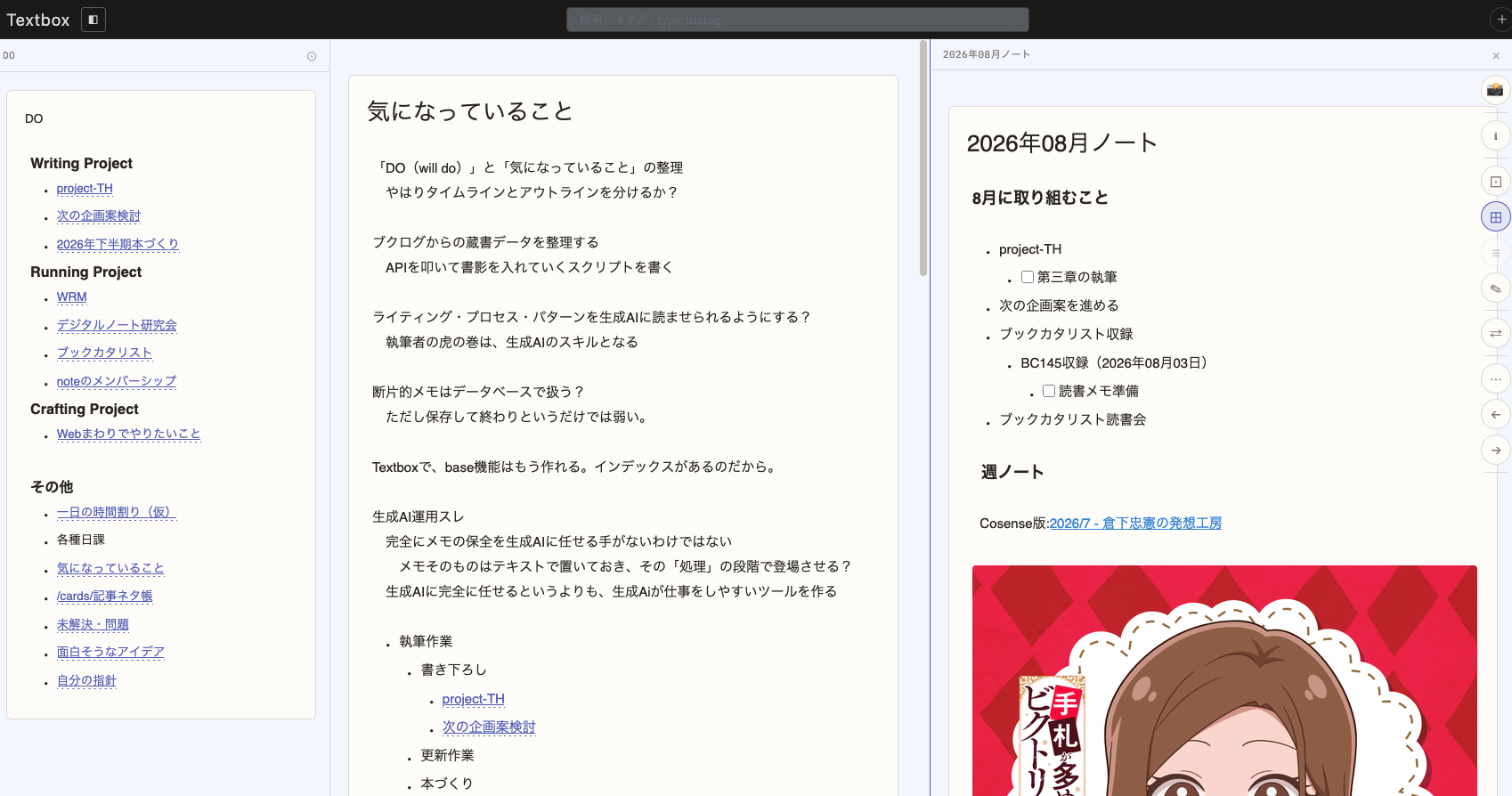
Task: Click the swap arrows icon
Action: tap(1495, 333)
